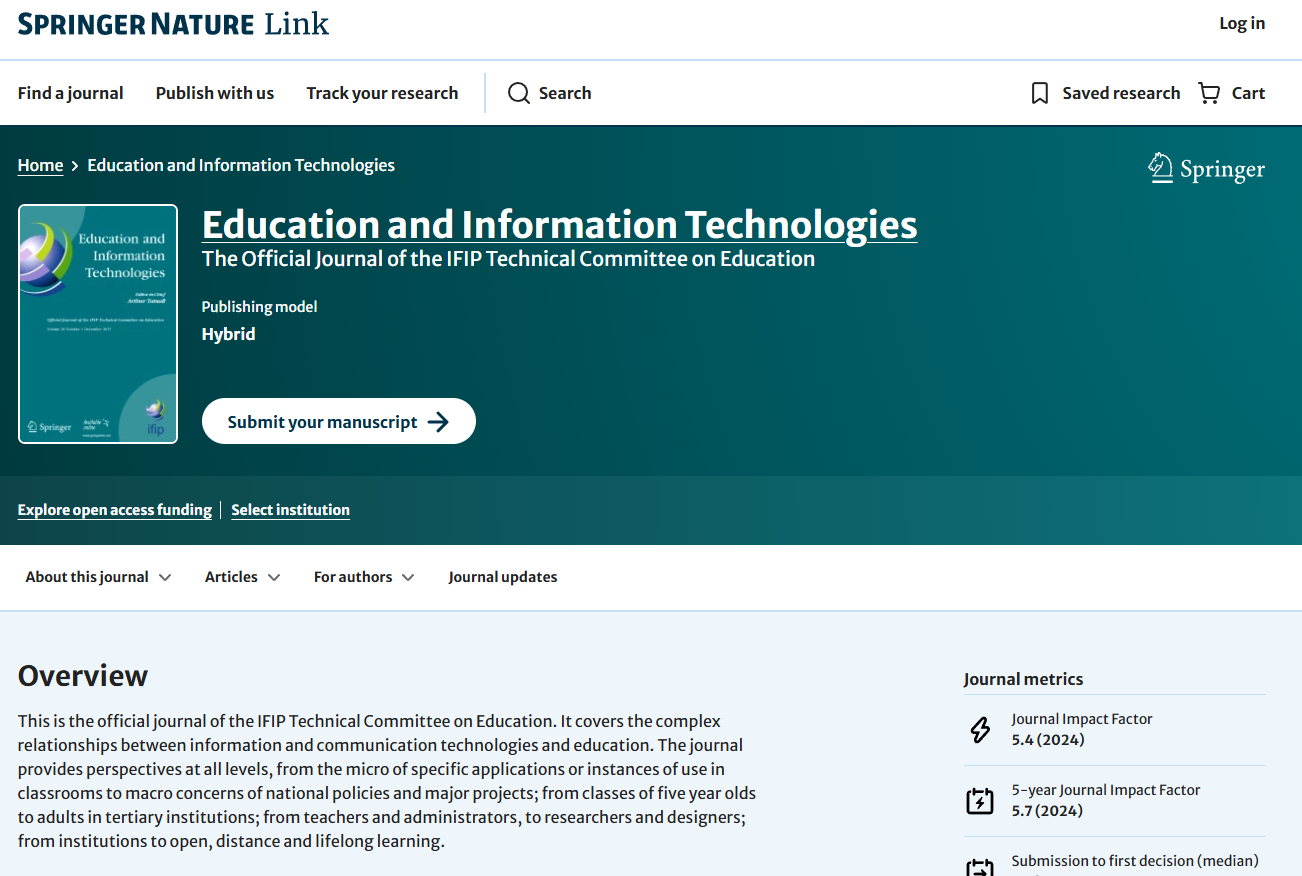Click the journal cover thumbnail
This screenshot has height=876, width=1302.
coord(98,324)
